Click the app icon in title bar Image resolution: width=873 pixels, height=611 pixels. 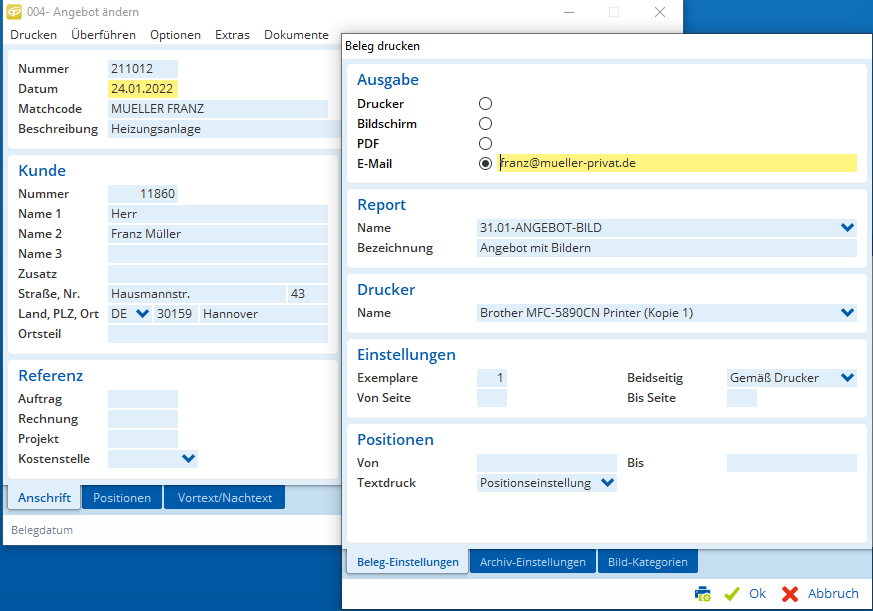(12, 12)
